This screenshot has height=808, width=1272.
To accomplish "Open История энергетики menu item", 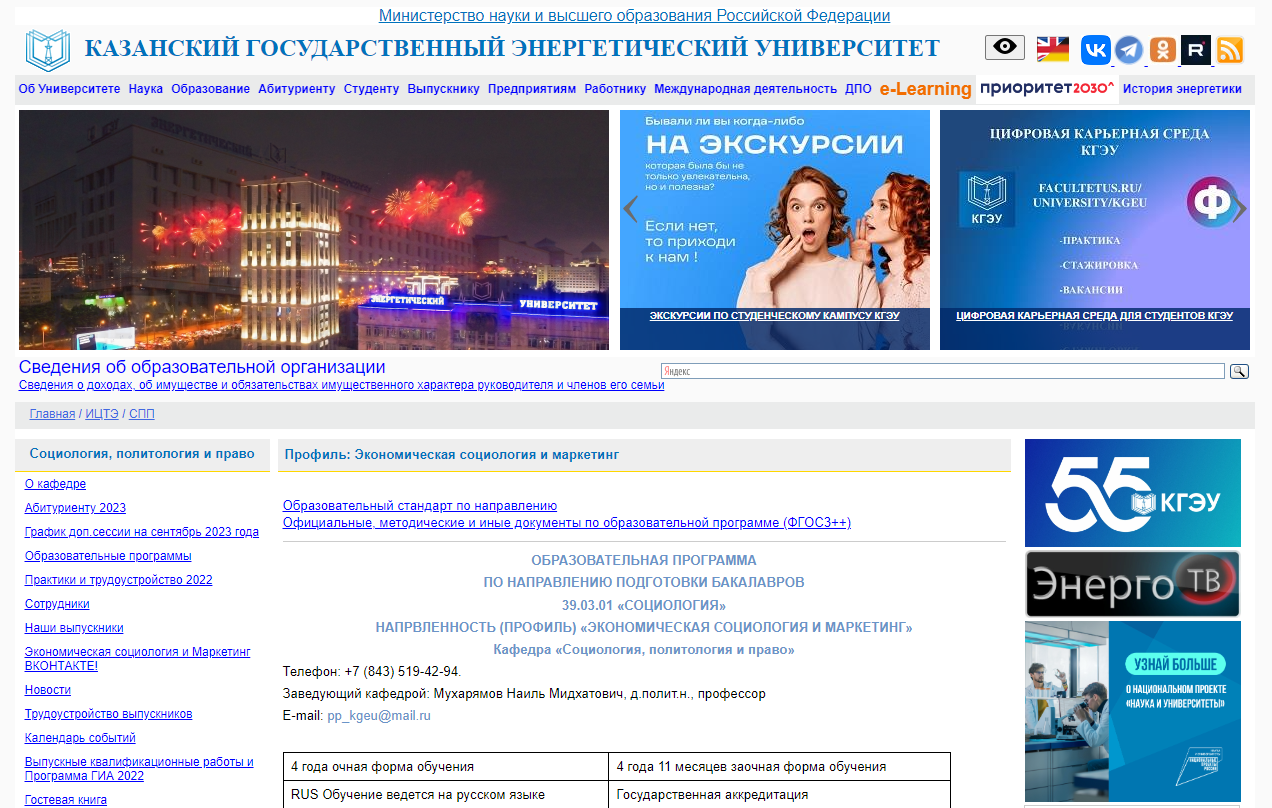I will click(1182, 89).
